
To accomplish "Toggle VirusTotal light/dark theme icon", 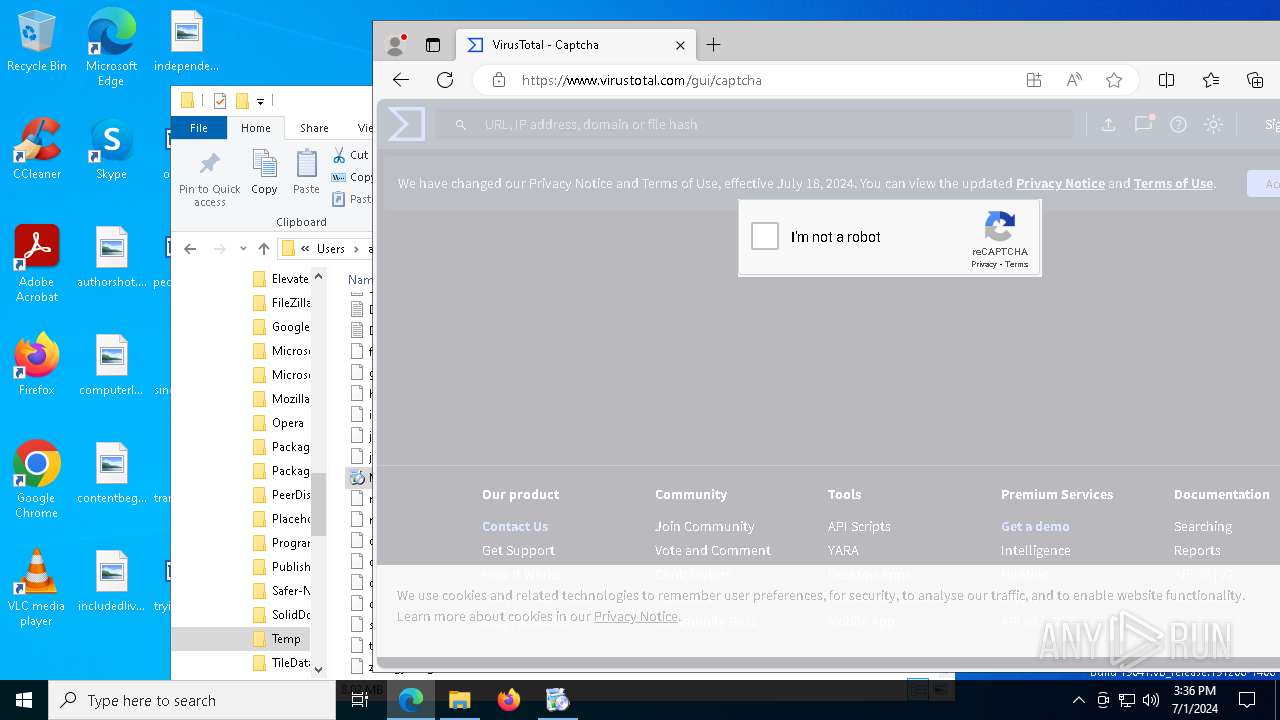I will click(x=1213, y=124).
